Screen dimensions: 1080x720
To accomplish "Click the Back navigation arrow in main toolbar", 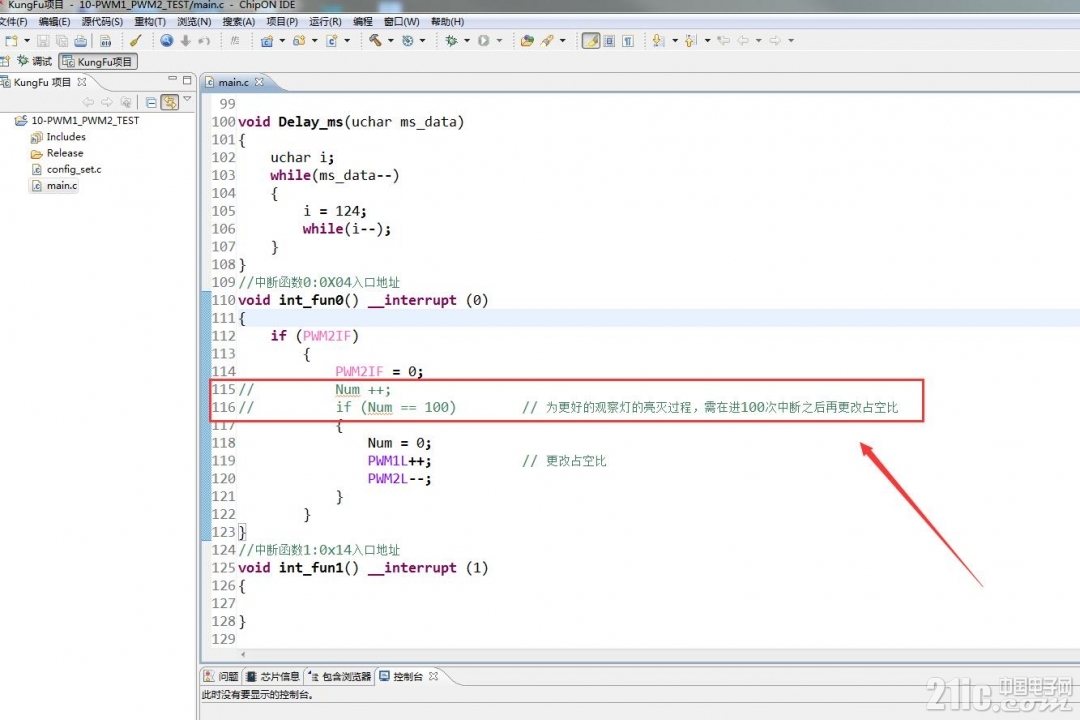I will pyautogui.click(x=742, y=41).
